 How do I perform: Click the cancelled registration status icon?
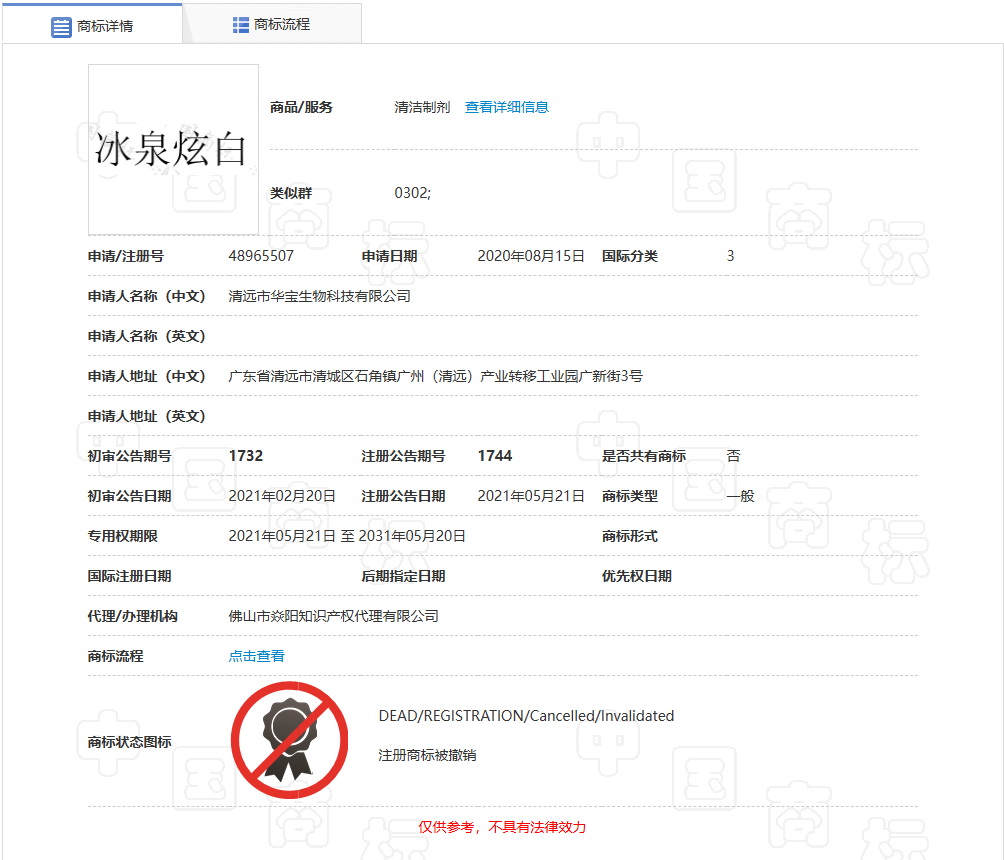tap(289, 740)
